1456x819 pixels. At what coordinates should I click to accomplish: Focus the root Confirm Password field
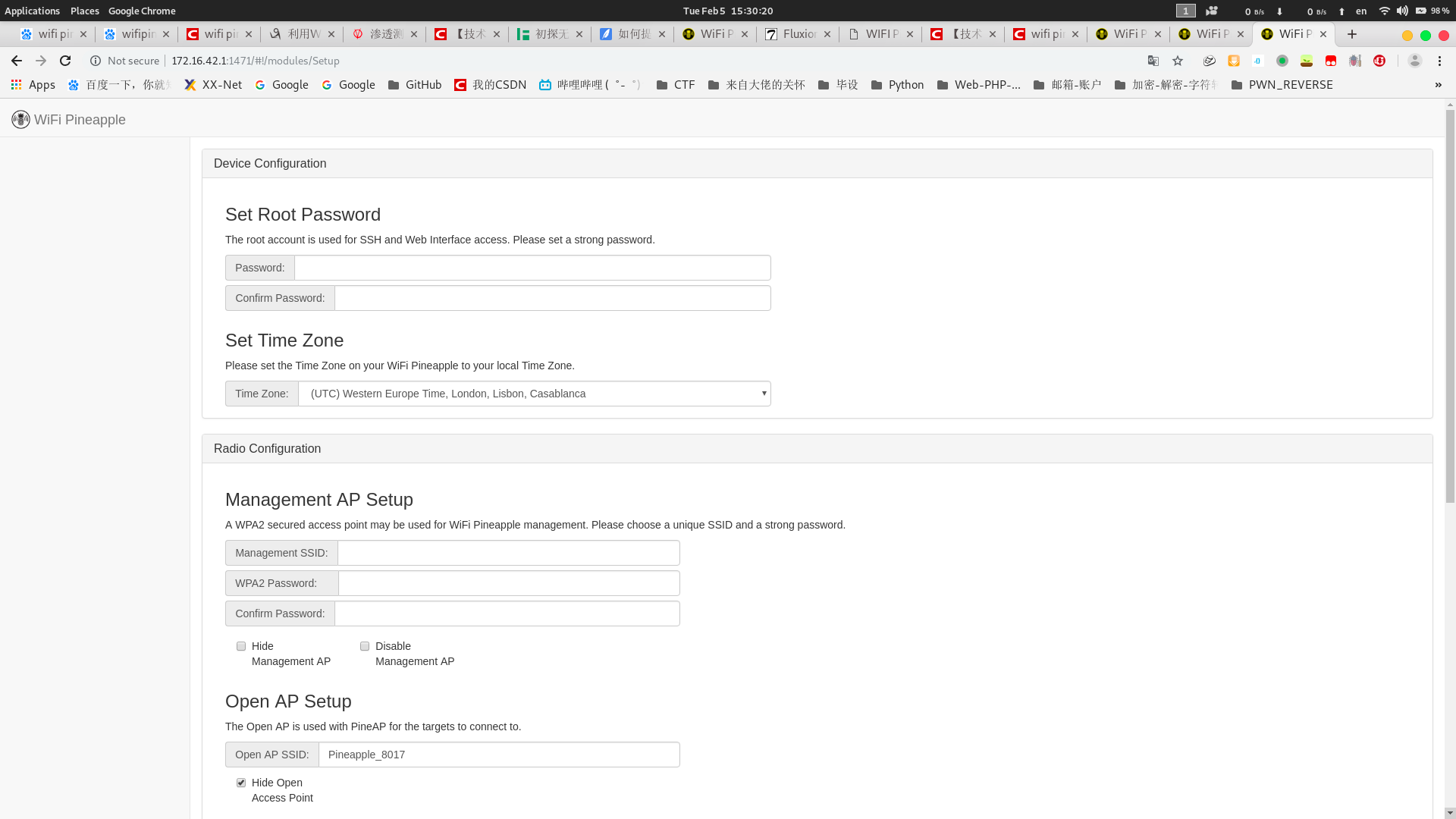[x=553, y=298]
